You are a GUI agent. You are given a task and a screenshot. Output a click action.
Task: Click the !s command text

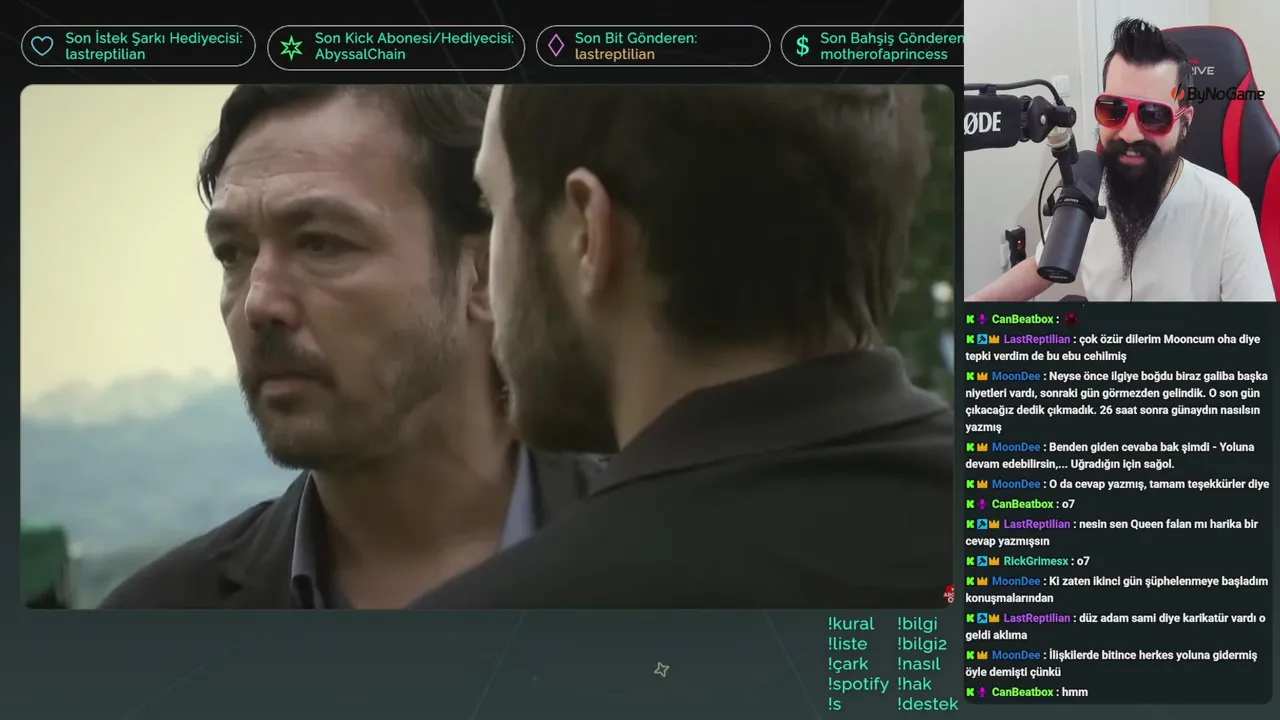tap(835, 704)
